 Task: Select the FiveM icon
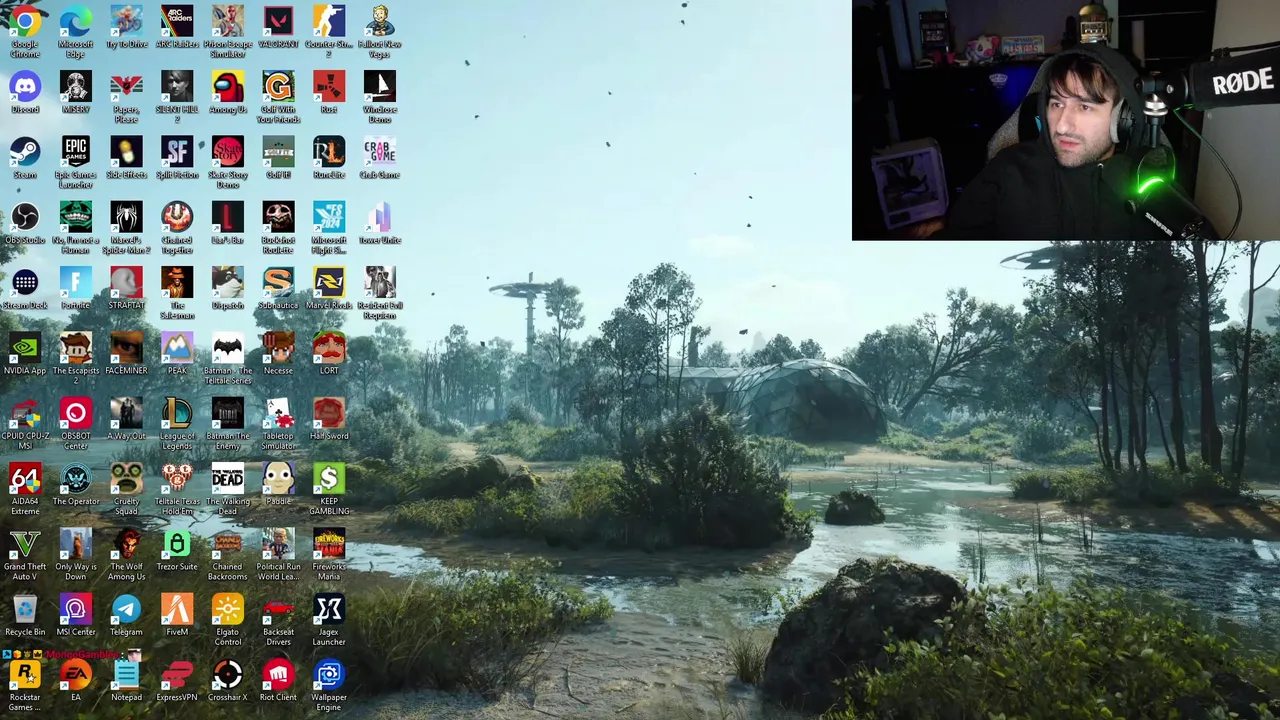[177, 609]
